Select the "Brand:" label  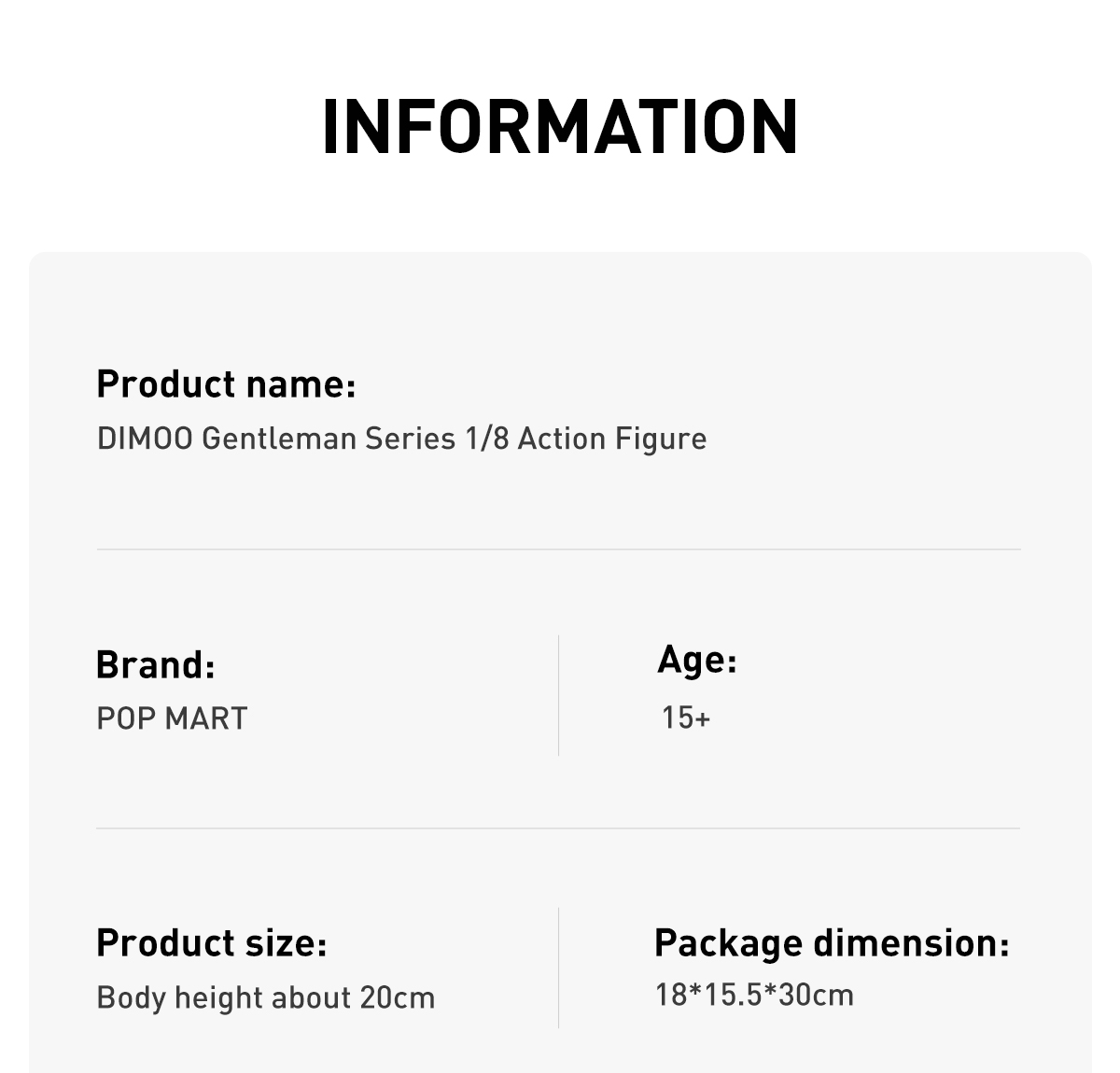155,665
